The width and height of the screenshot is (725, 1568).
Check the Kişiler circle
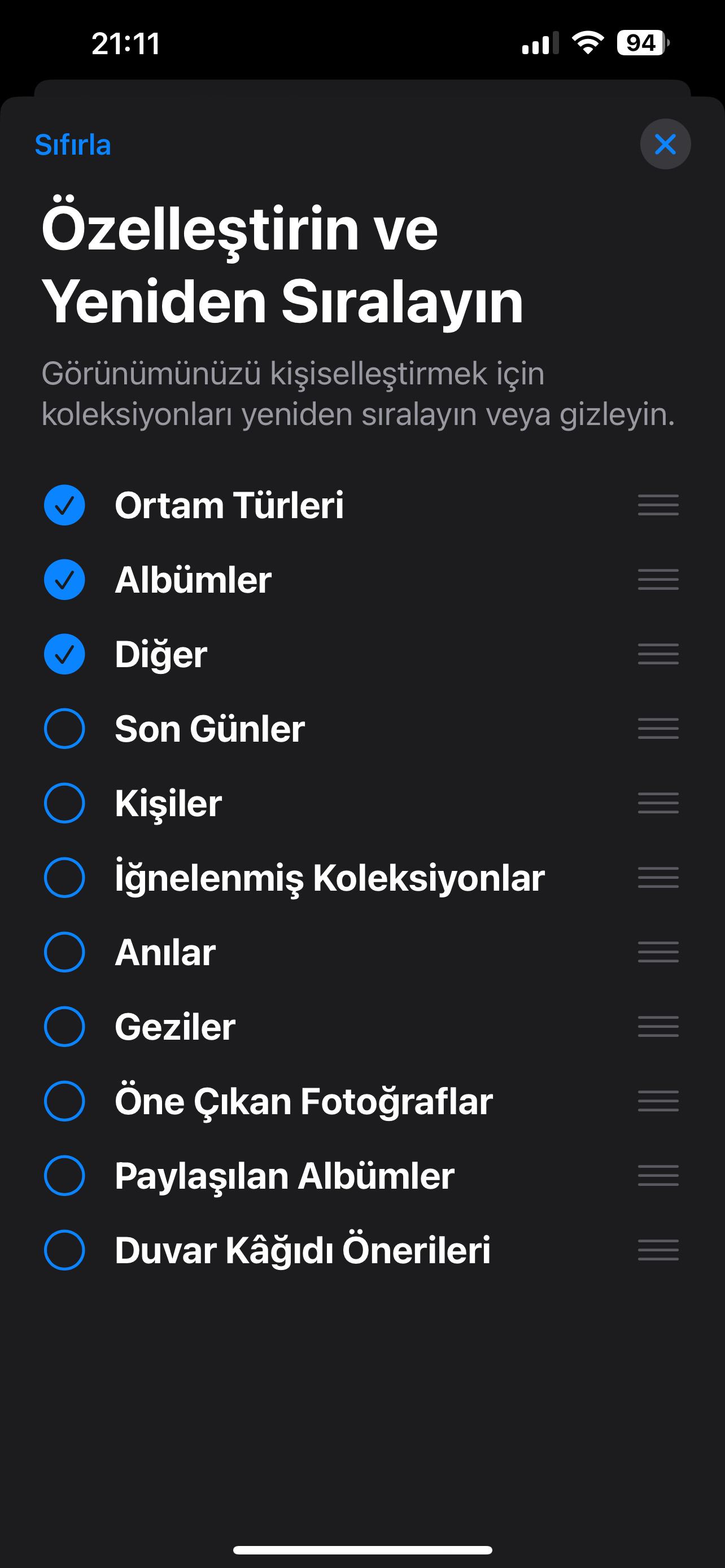pyautogui.click(x=64, y=804)
